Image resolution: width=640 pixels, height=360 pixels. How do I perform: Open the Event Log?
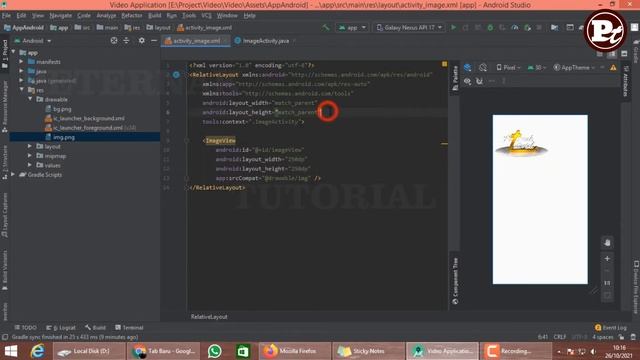(611, 327)
